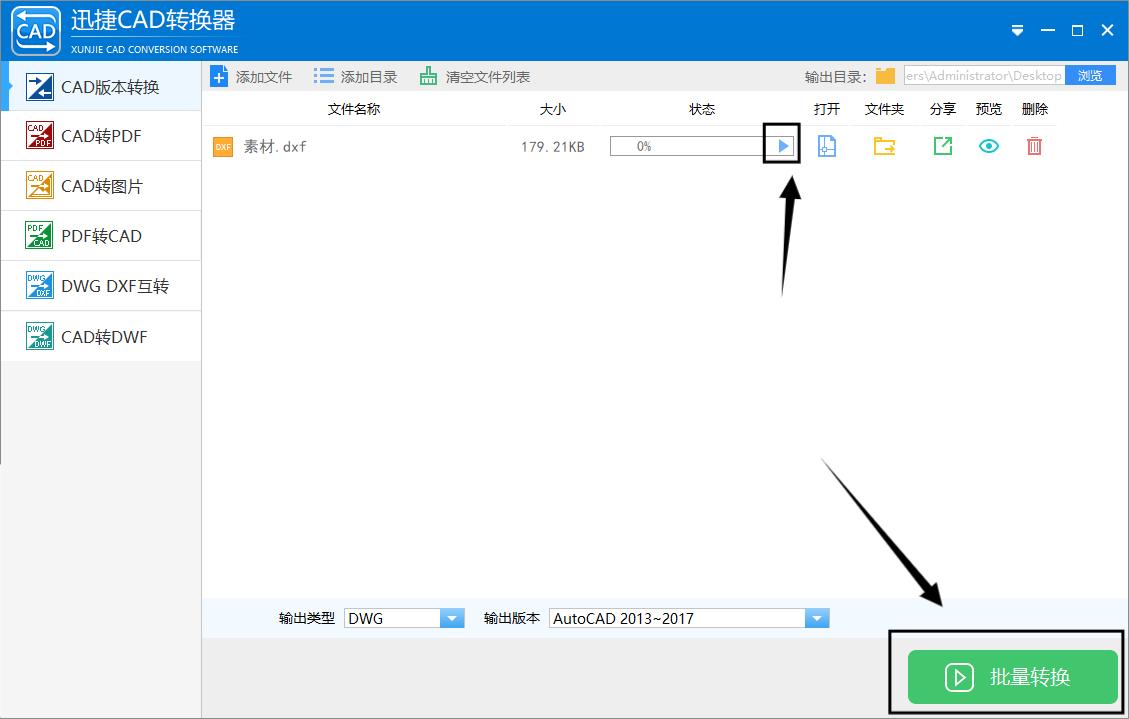Preview 素材.dxf with the eye icon

click(988, 146)
